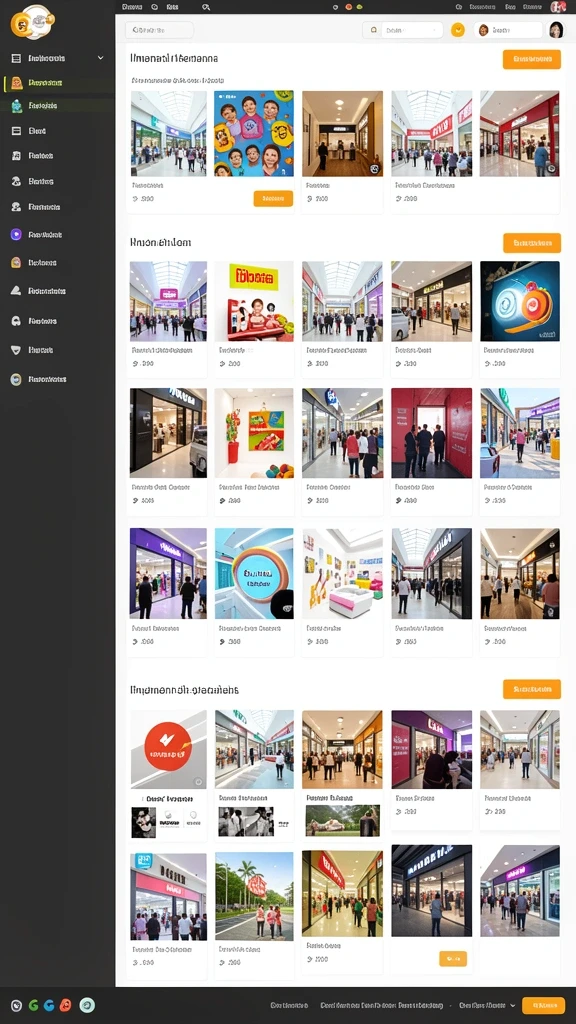Click the small orange button under the cartoon faces card
Viewport: 576px width, 1024px height.
273,199
